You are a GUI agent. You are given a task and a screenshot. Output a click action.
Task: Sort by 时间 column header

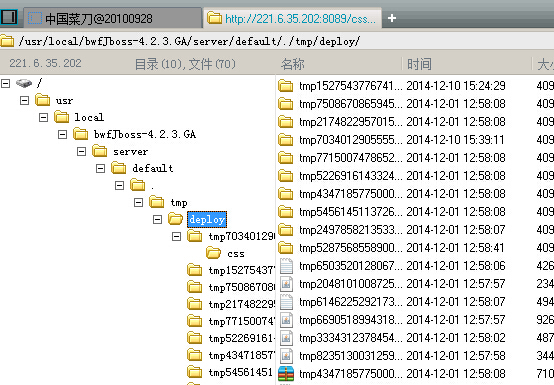tap(419, 64)
